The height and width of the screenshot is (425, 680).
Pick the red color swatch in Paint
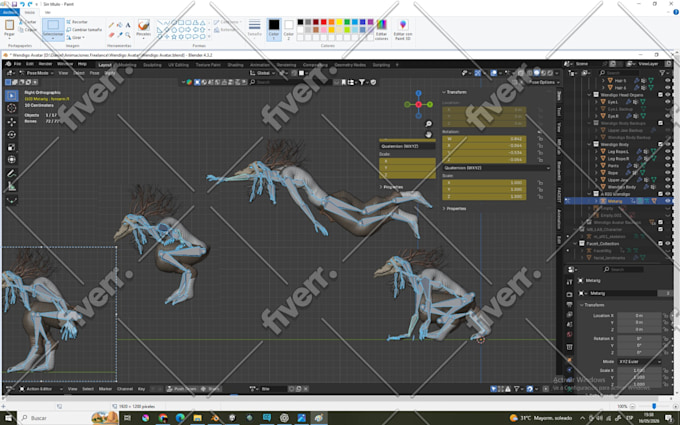point(324,22)
